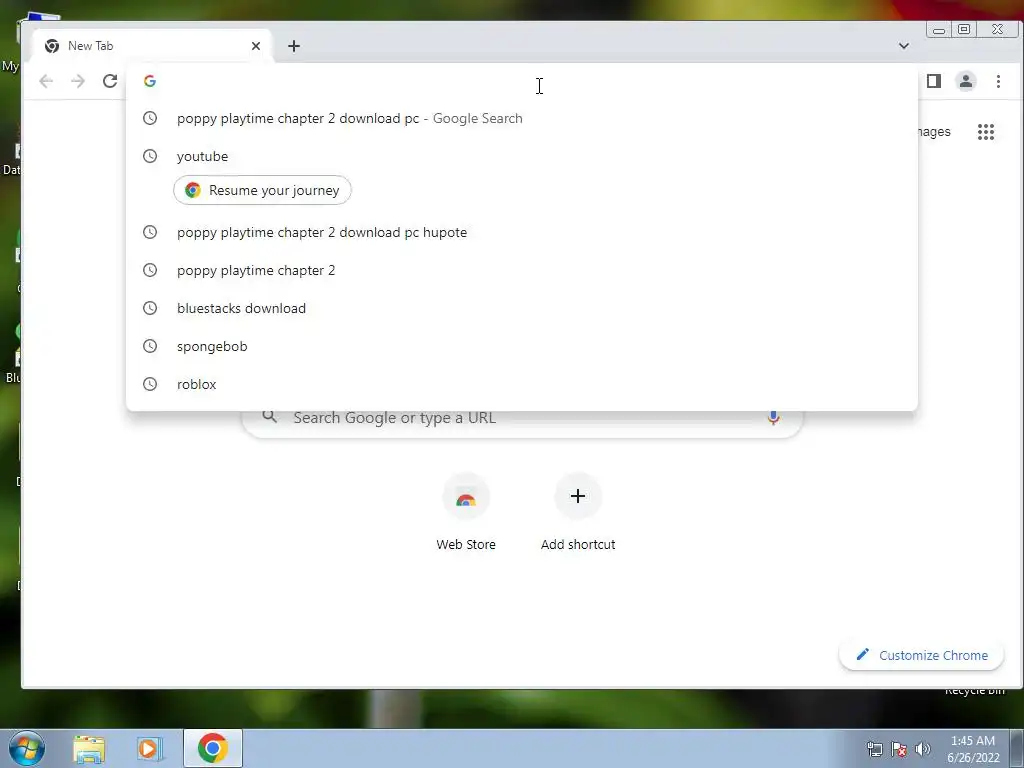Click in the address bar field
This screenshot has width=1024, height=768.
[x=522, y=81]
